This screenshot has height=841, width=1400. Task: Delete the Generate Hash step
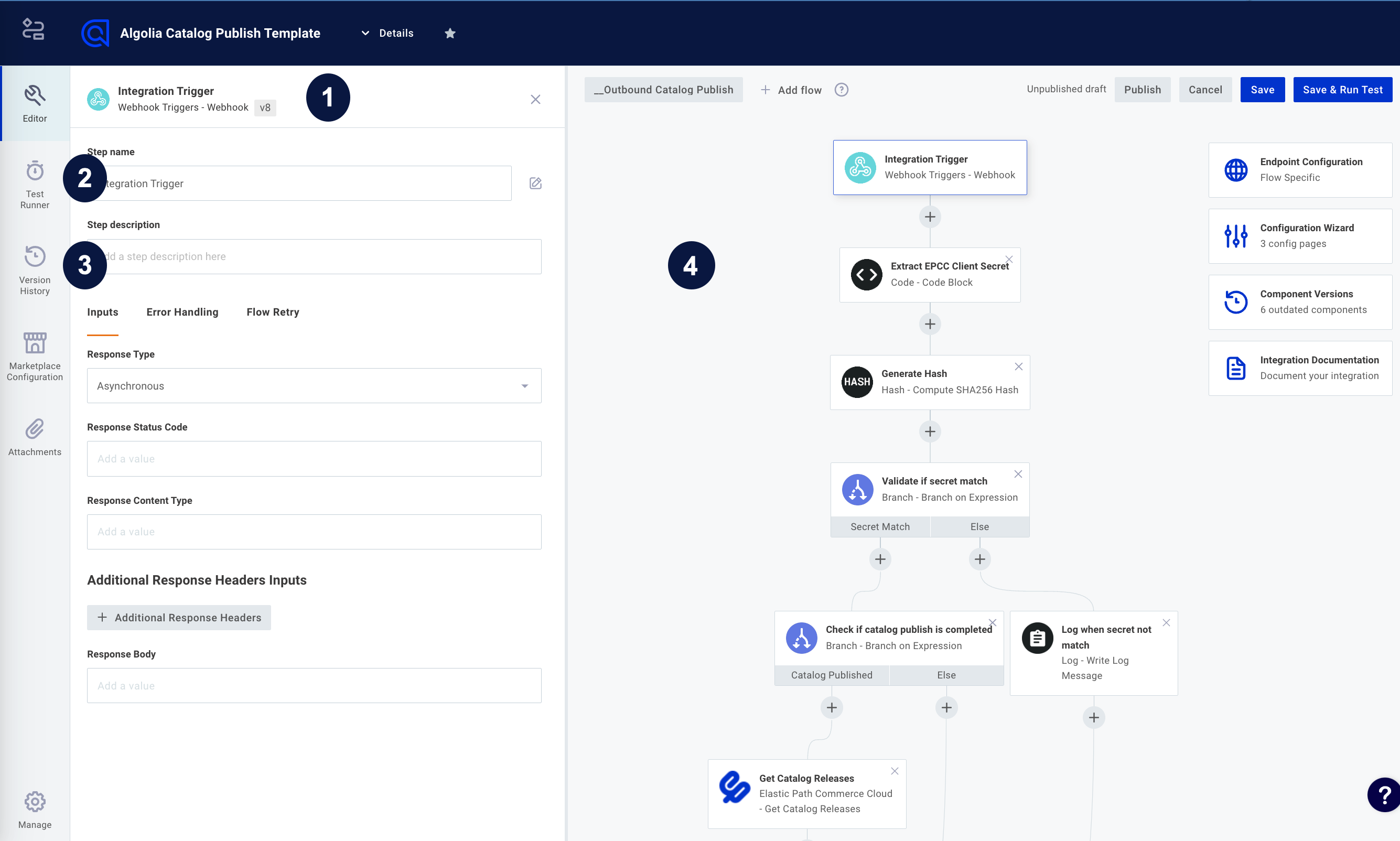click(x=1018, y=366)
